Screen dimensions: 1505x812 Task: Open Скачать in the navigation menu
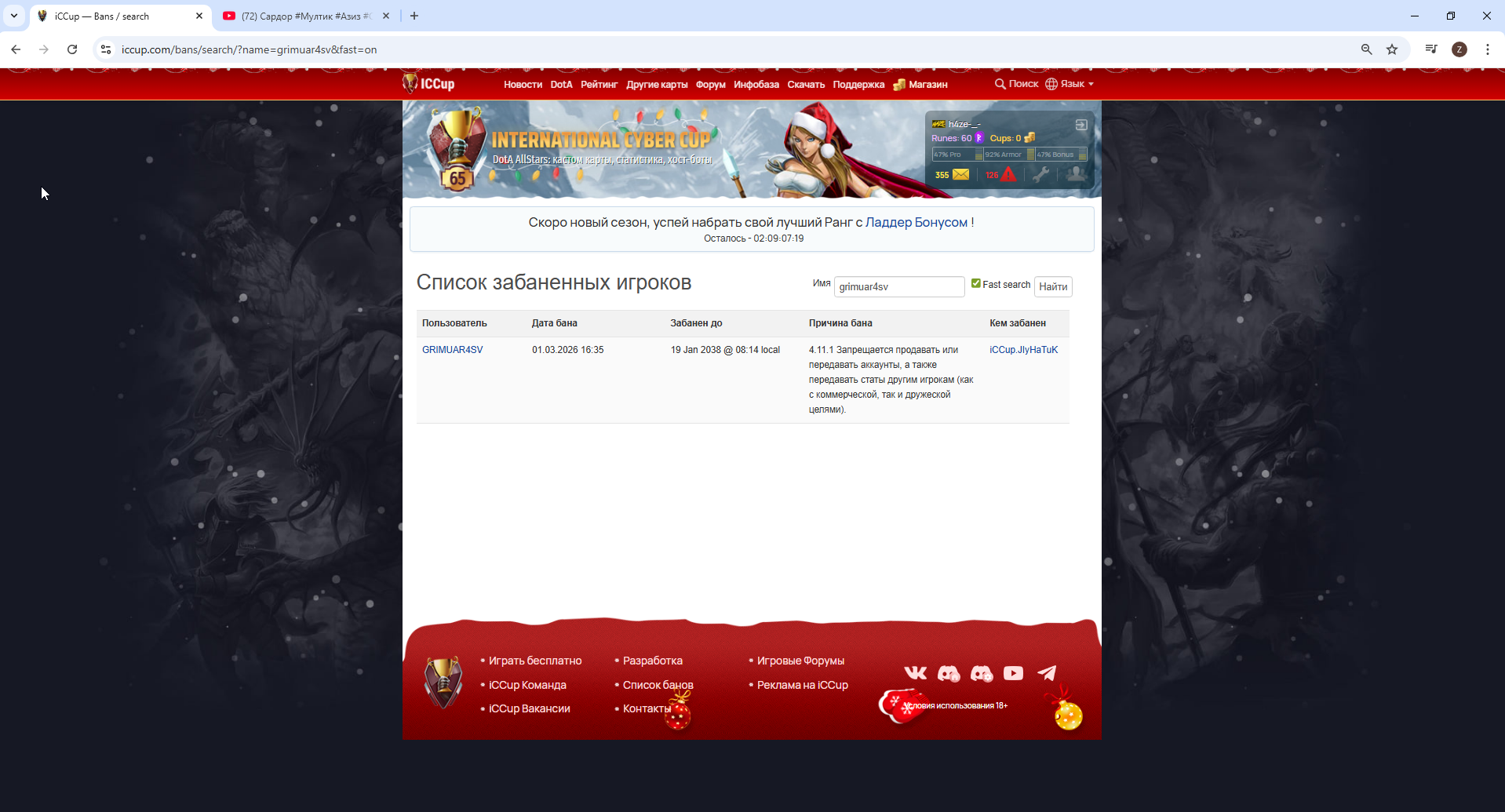coord(806,85)
